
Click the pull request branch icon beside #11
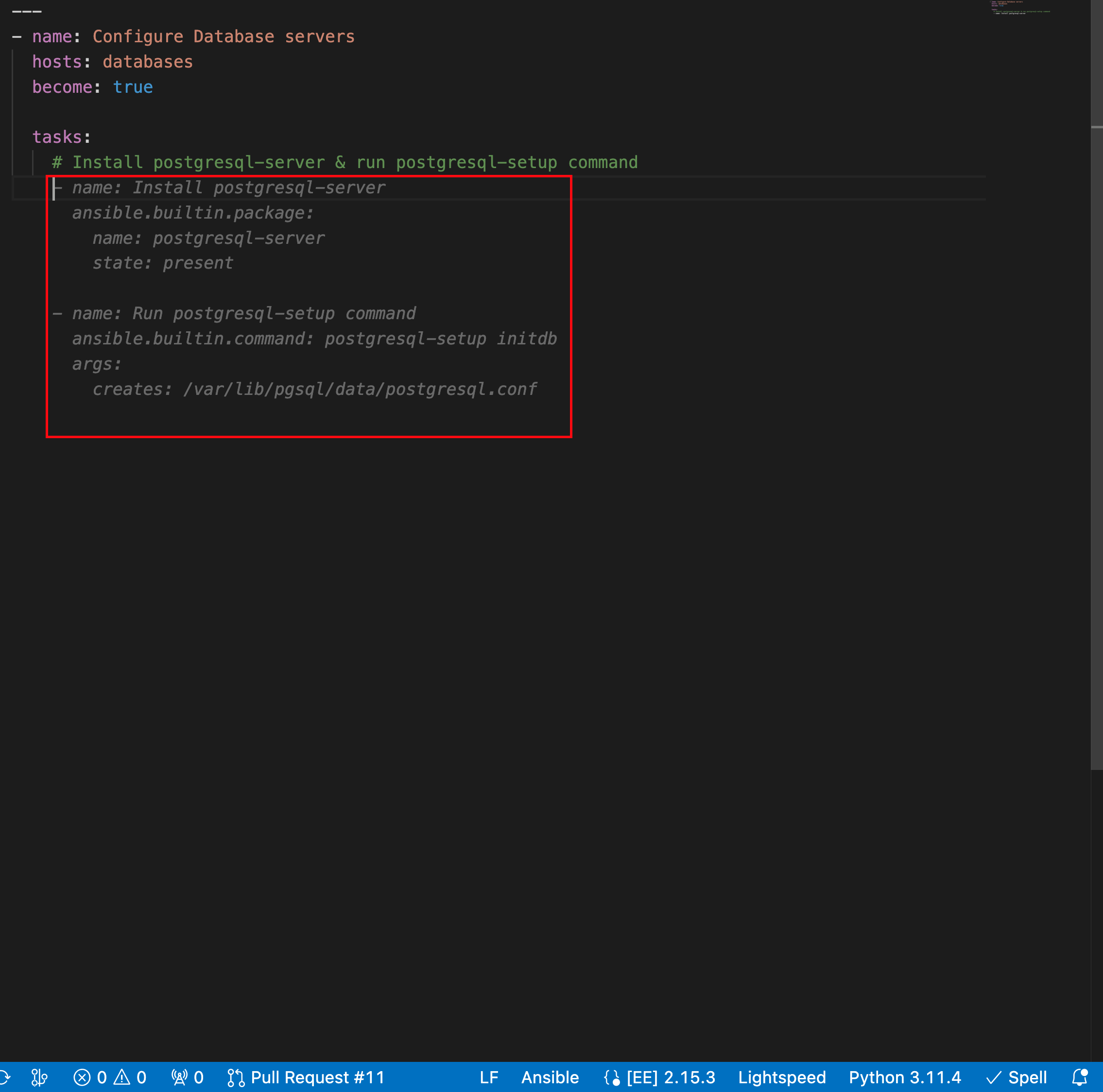click(x=236, y=1077)
